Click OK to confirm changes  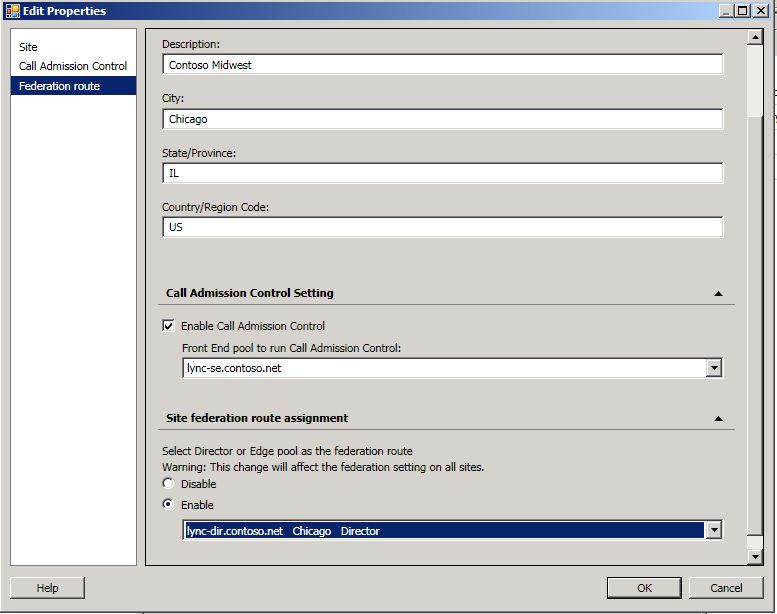pyautogui.click(x=644, y=588)
